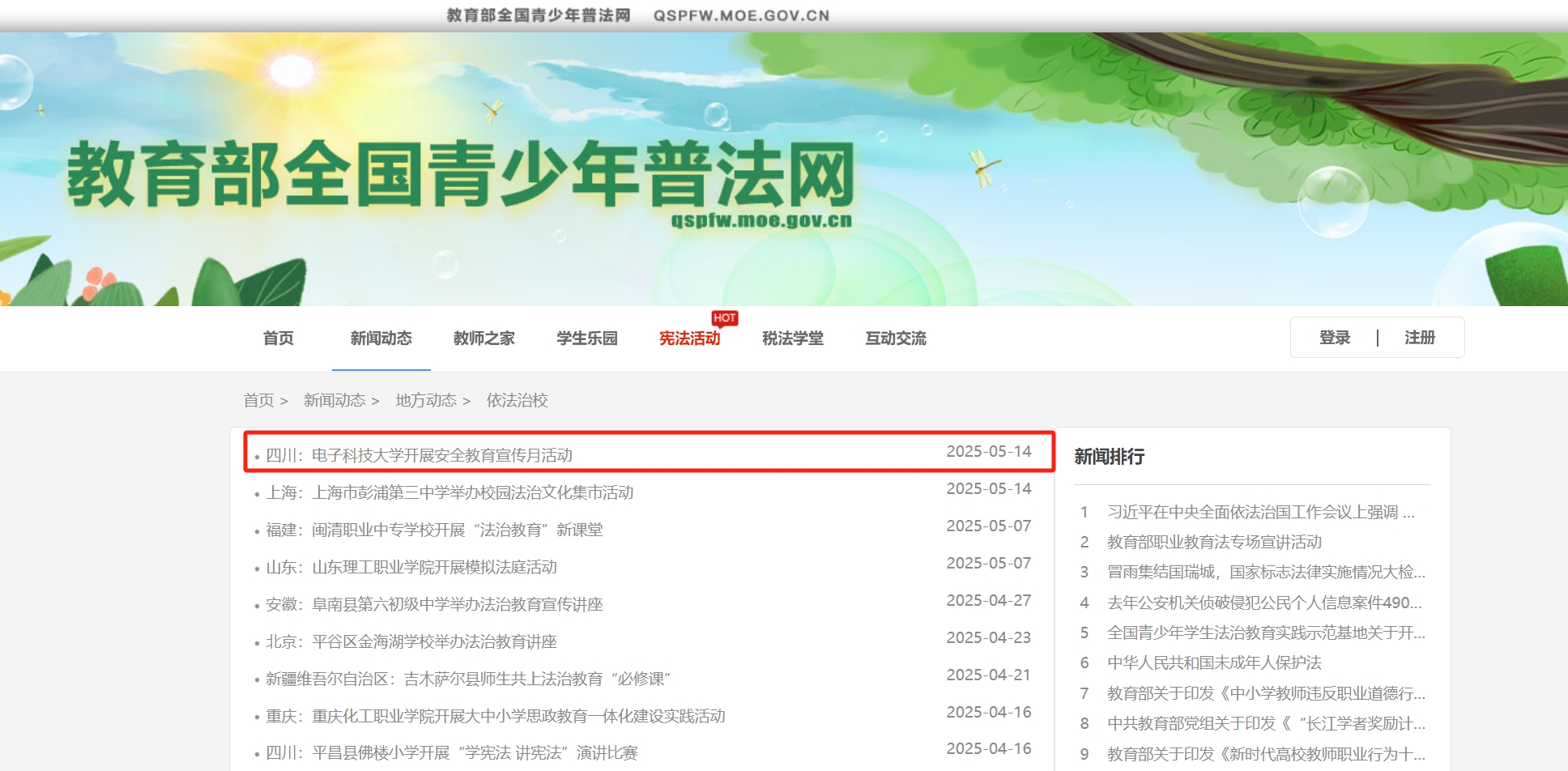The width and height of the screenshot is (1568, 771).
Task: Open article 山东理工职业学院开展模拟法庭活动
Action: 411,567
